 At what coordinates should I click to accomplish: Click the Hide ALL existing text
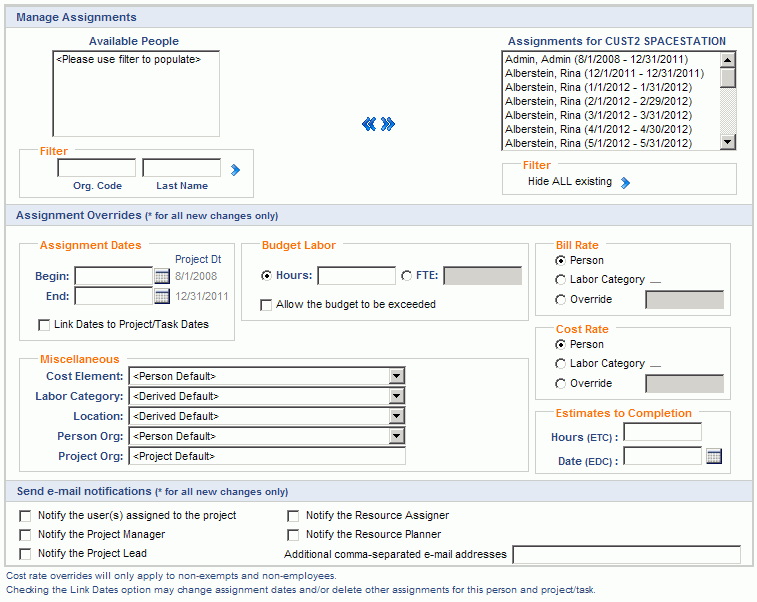point(570,182)
